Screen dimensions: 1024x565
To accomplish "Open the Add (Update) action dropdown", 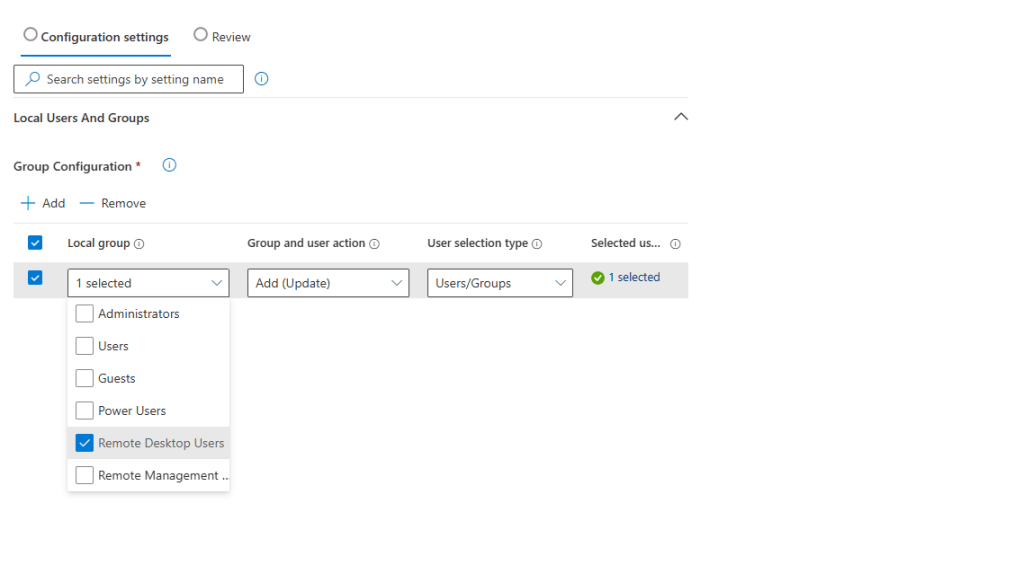I will point(328,283).
